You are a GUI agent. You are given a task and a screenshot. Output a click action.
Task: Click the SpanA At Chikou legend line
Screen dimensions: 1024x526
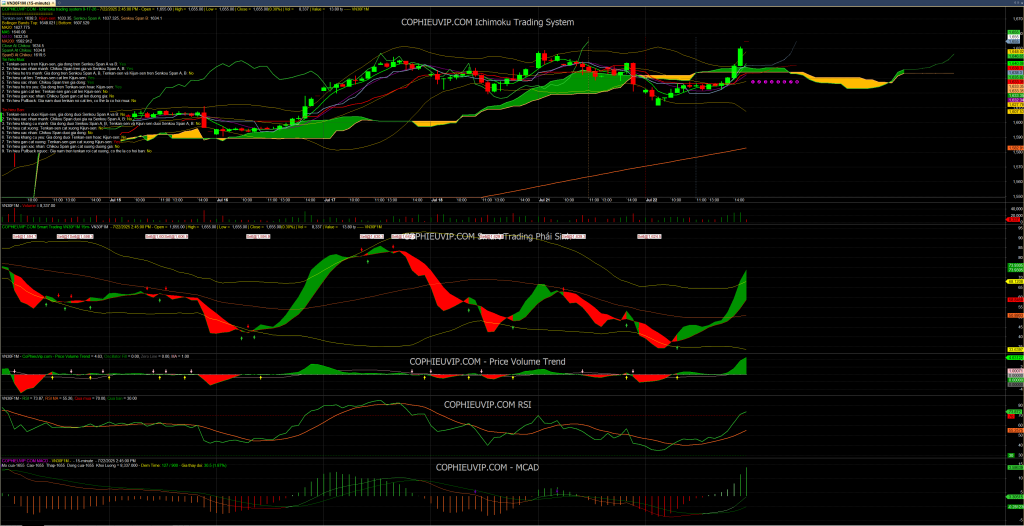pos(24,50)
